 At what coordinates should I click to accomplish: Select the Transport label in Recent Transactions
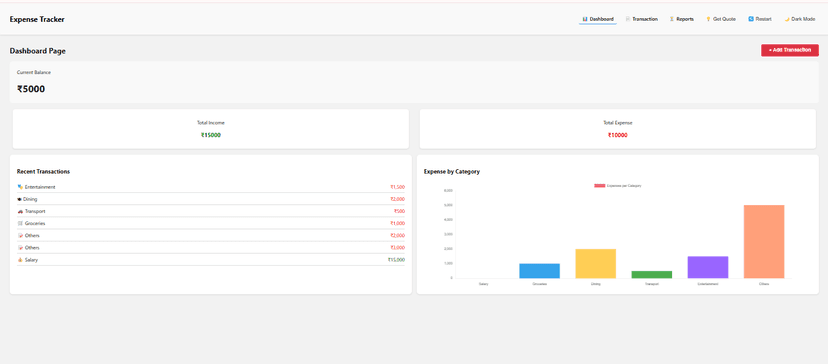pos(35,211)
